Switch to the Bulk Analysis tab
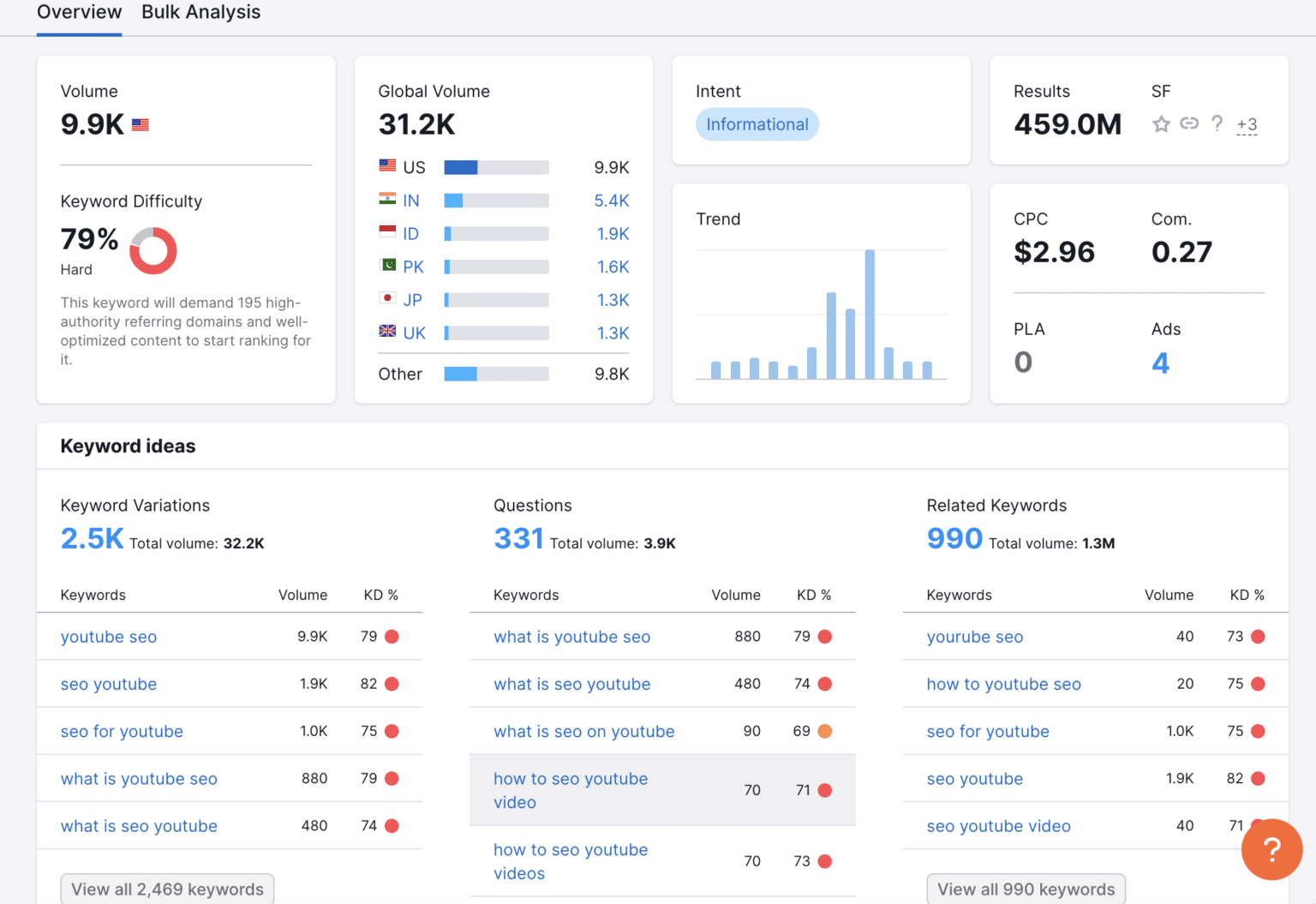Image resolution: width=1316 pixels, height=904 pixels. point(200,12)
